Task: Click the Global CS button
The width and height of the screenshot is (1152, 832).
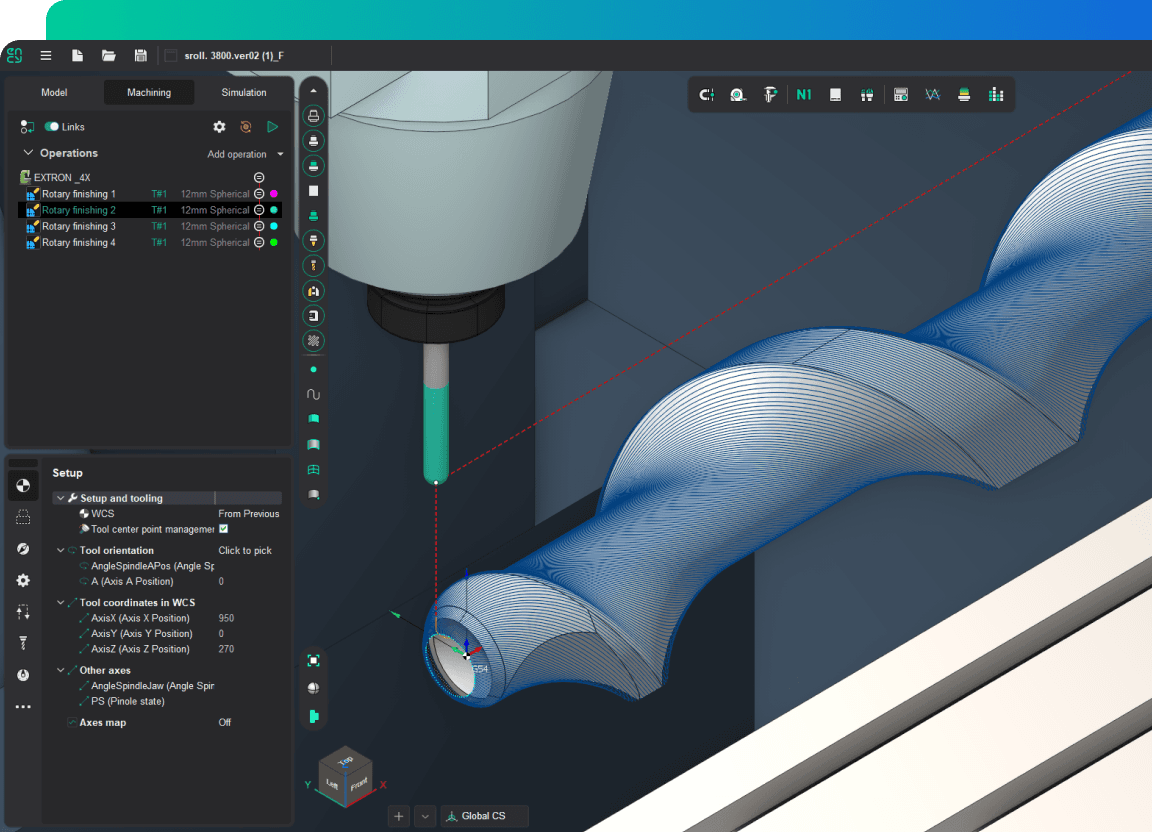Action: click(484, 816)
